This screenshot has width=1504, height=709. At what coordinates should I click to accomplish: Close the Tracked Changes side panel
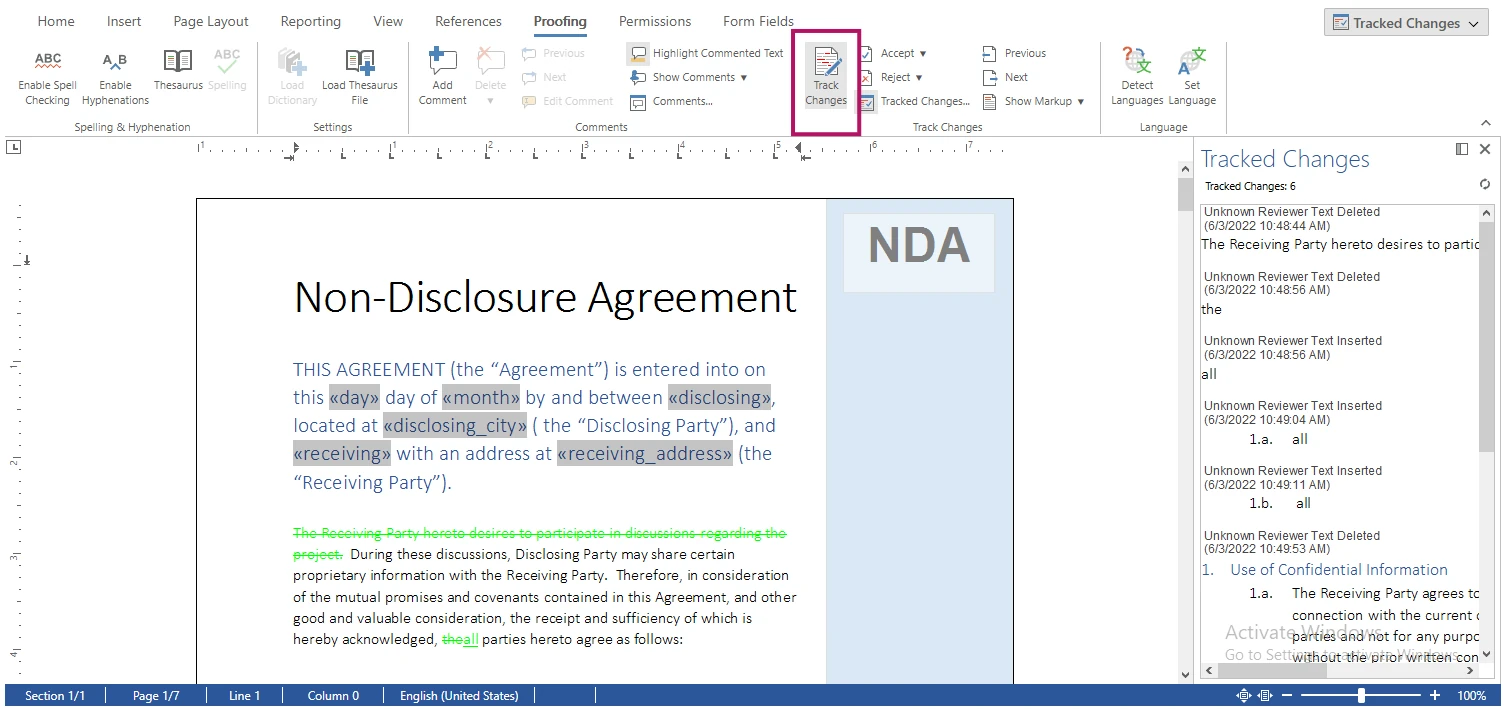[x=1485, y=149]
